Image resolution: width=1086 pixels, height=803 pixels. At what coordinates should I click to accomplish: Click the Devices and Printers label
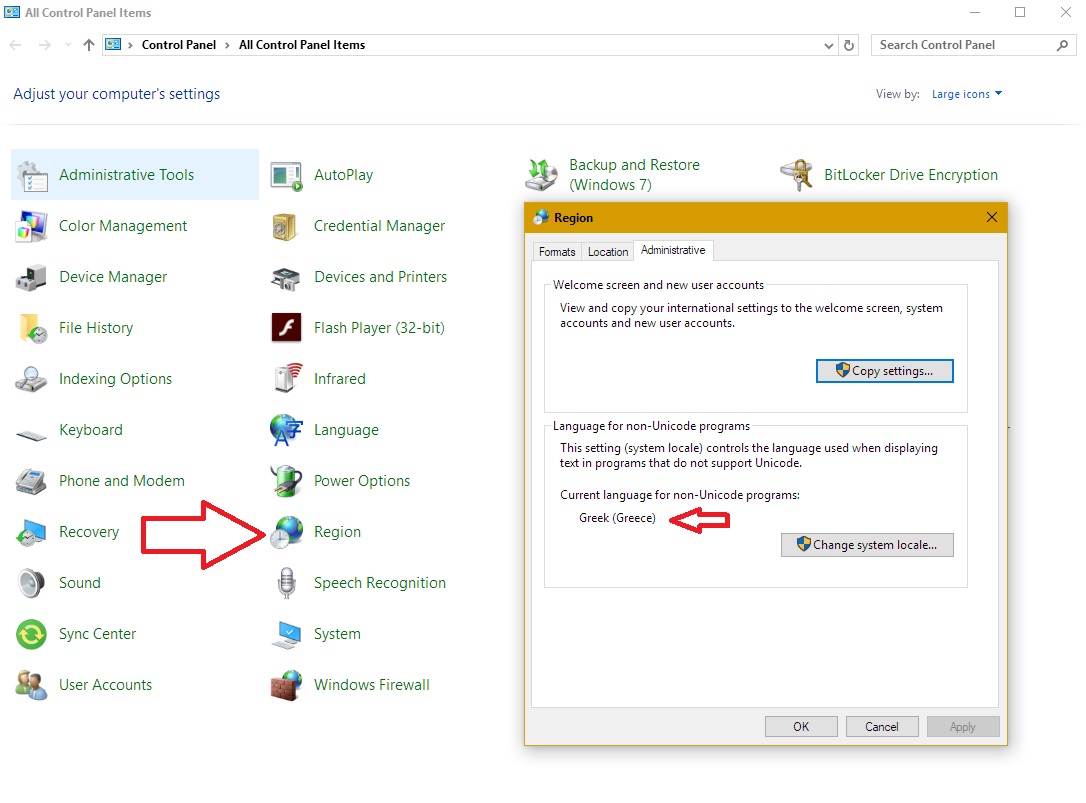coord(380,277)
